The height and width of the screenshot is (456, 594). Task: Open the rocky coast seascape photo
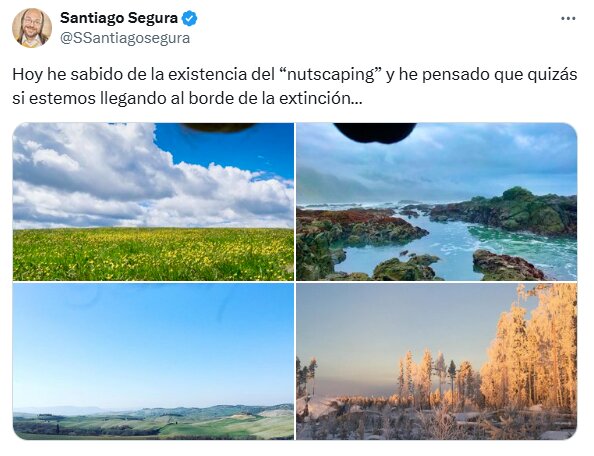[436, 201]
